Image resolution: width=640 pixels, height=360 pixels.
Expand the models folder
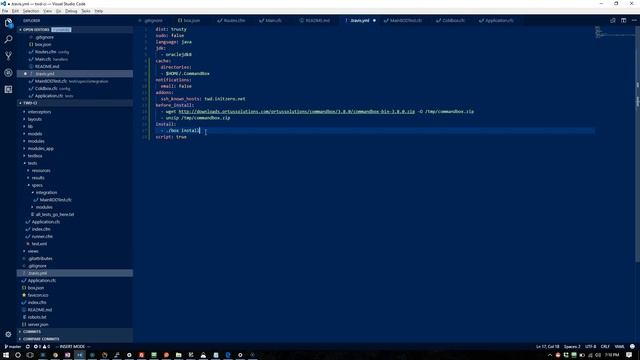[35, 134]
